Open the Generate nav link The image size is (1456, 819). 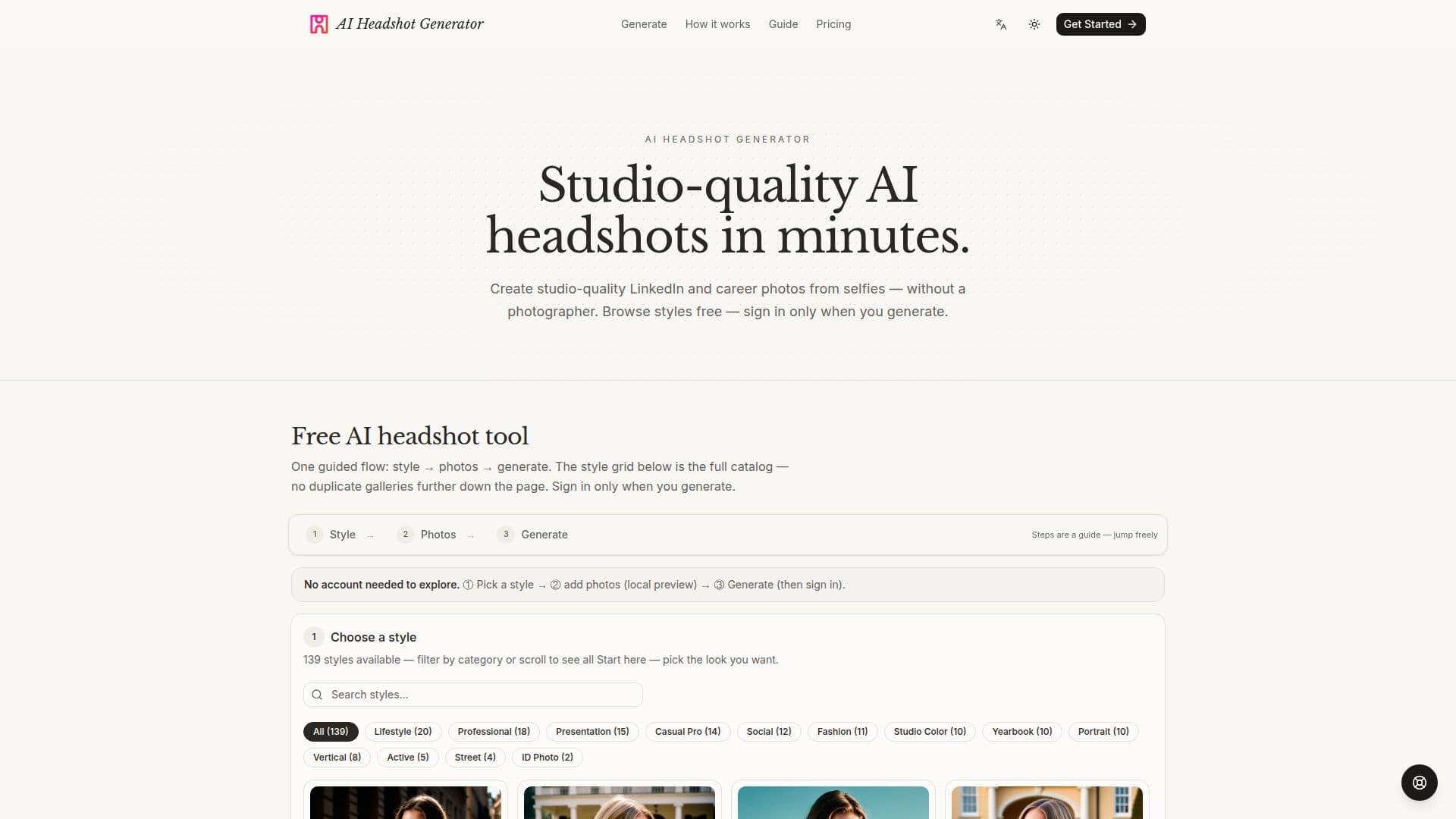(x=644, y=24)
